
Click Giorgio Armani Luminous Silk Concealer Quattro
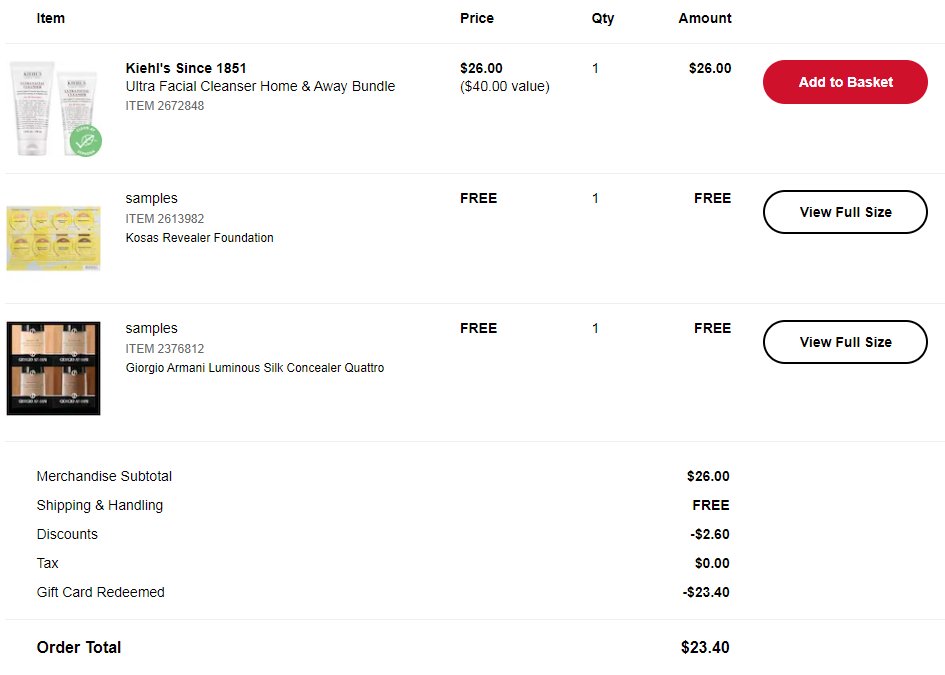coord(254,368)
